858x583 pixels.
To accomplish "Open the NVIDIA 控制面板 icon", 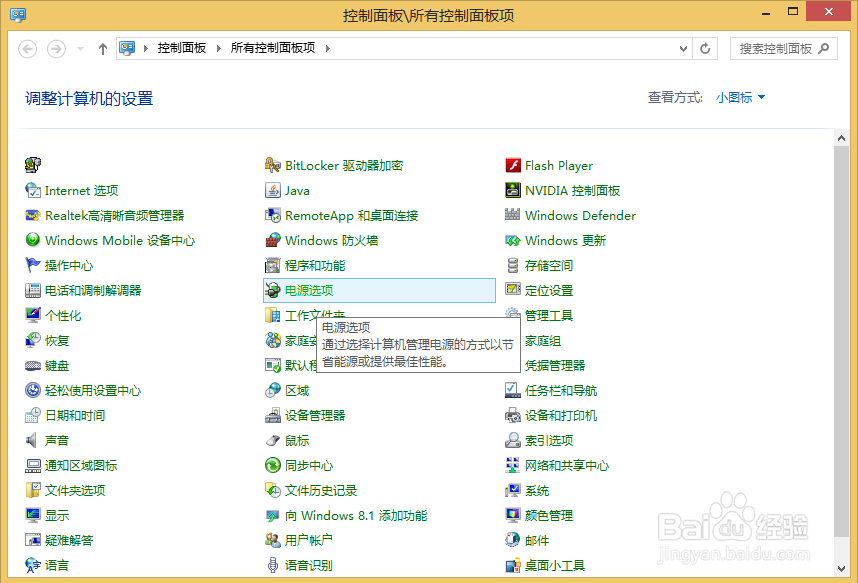I will click(x=513, y=191).
